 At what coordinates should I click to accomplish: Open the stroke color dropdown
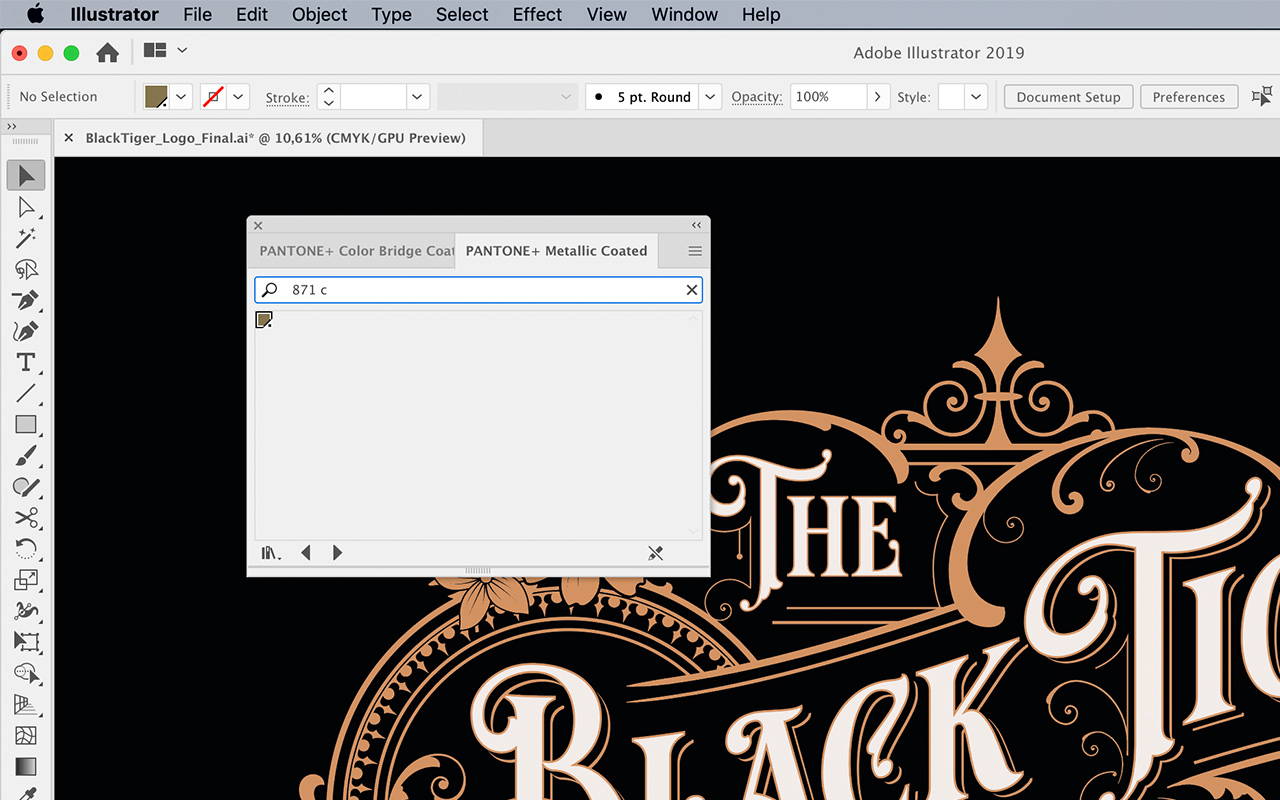238,97
